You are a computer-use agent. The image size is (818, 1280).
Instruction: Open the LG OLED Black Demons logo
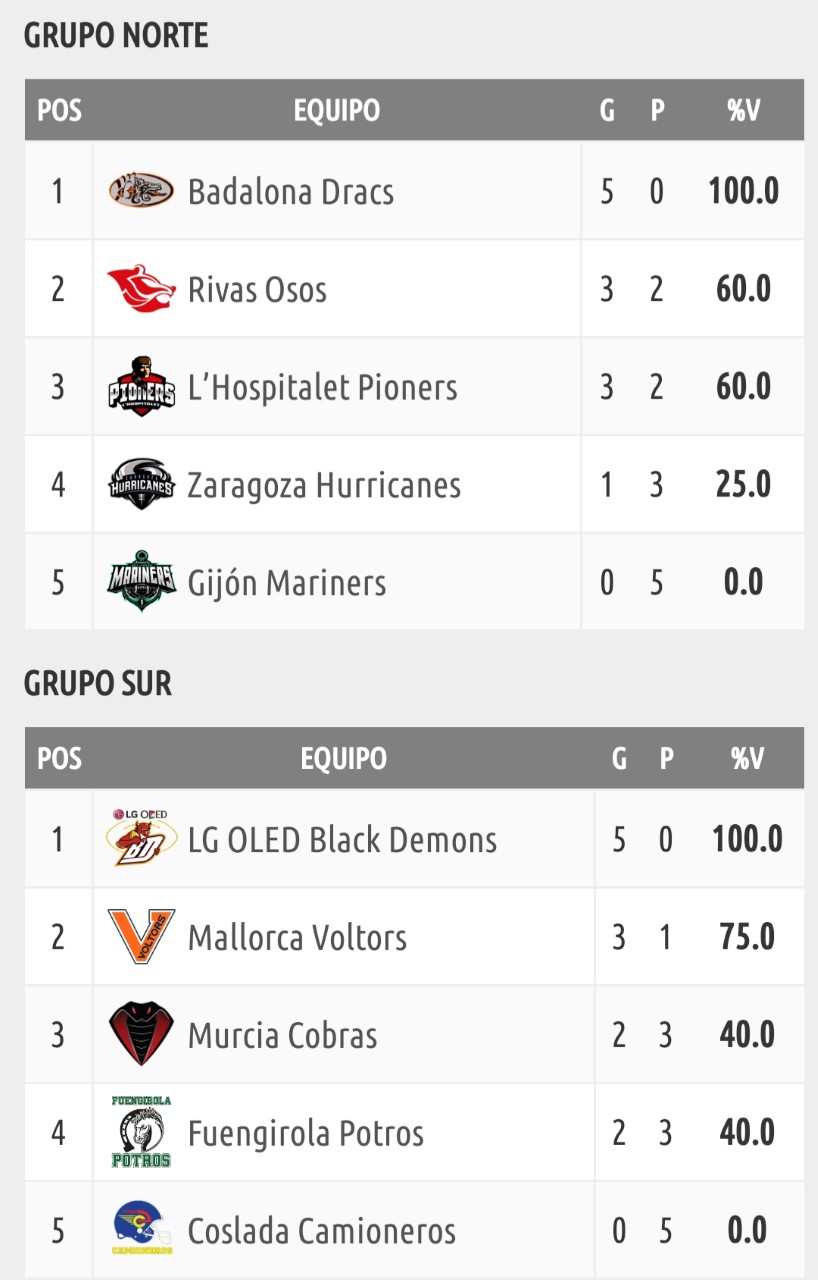click(142, 838)
